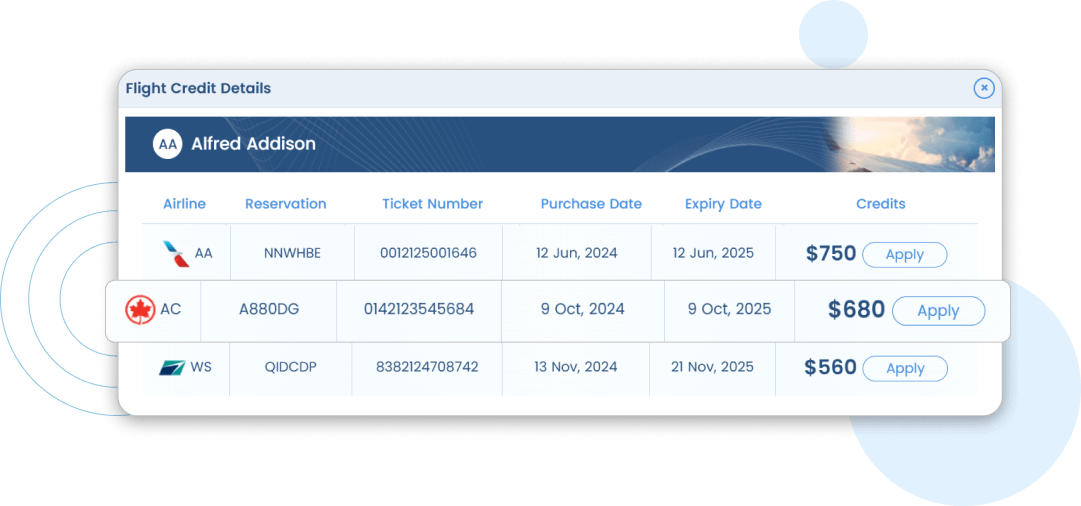Sort by the Airline column header
The image size is (1081, 506).
click(184, 204)
